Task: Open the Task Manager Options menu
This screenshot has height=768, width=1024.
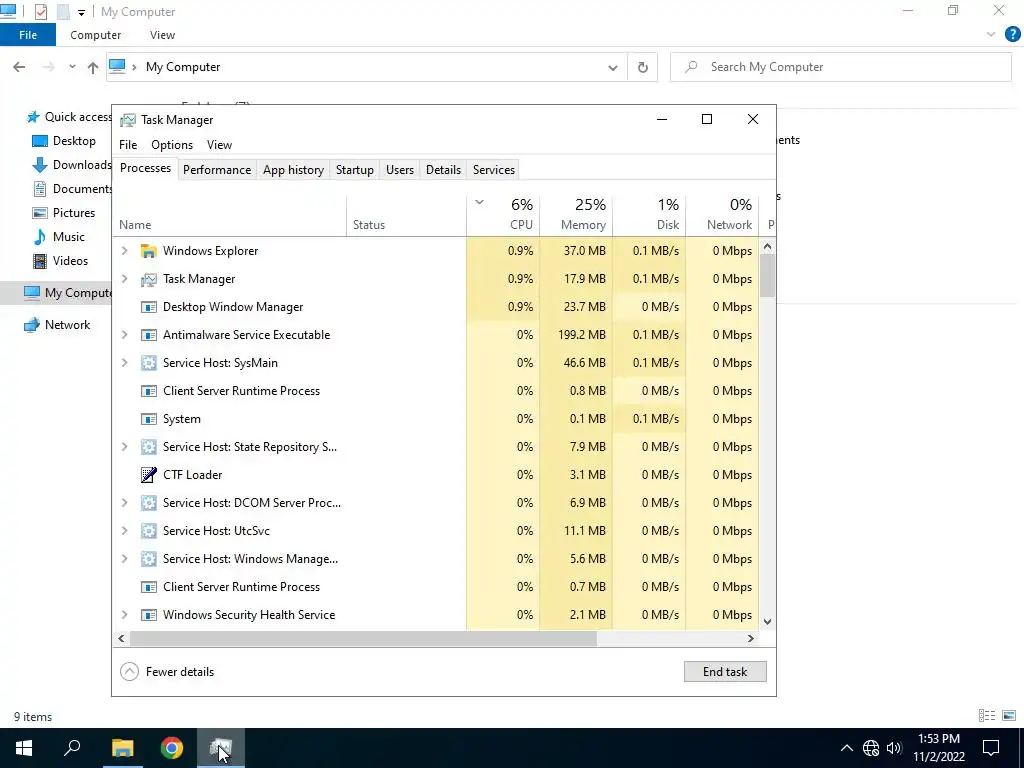Action: point(172,145)
